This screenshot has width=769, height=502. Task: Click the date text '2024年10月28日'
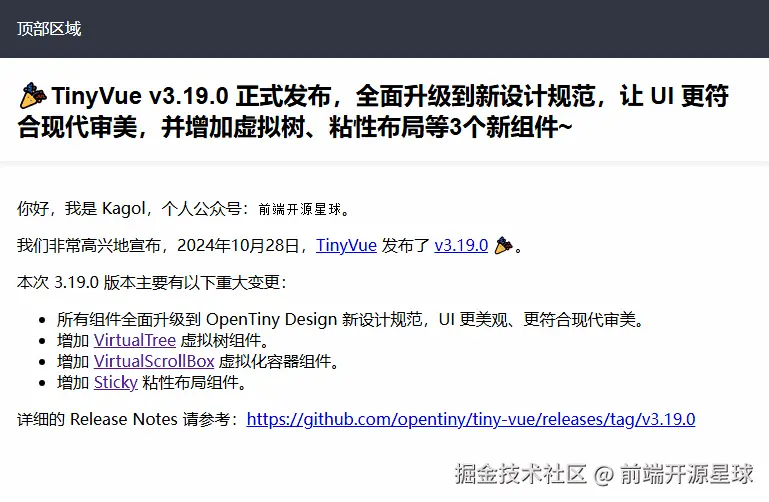pyautogui.click(x=238, y=245)
